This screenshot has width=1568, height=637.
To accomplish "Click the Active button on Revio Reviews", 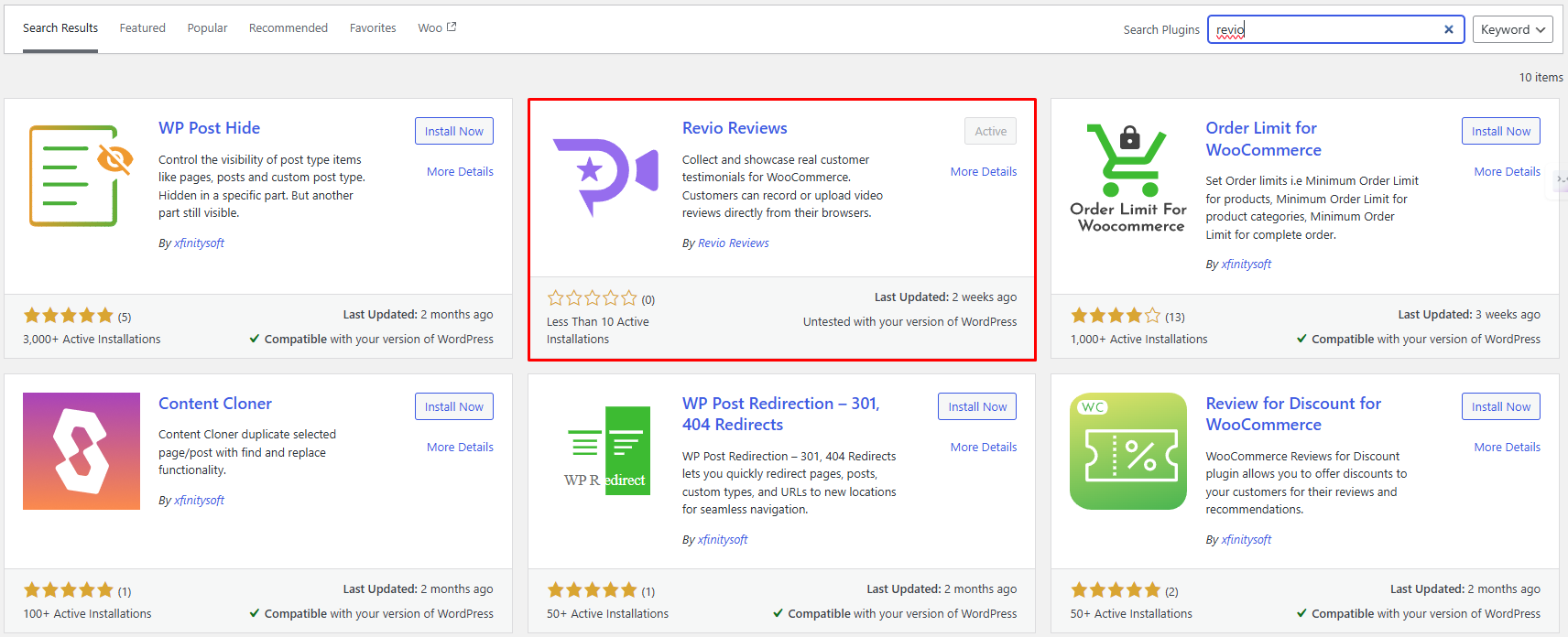I will click(x=990, y=131).
